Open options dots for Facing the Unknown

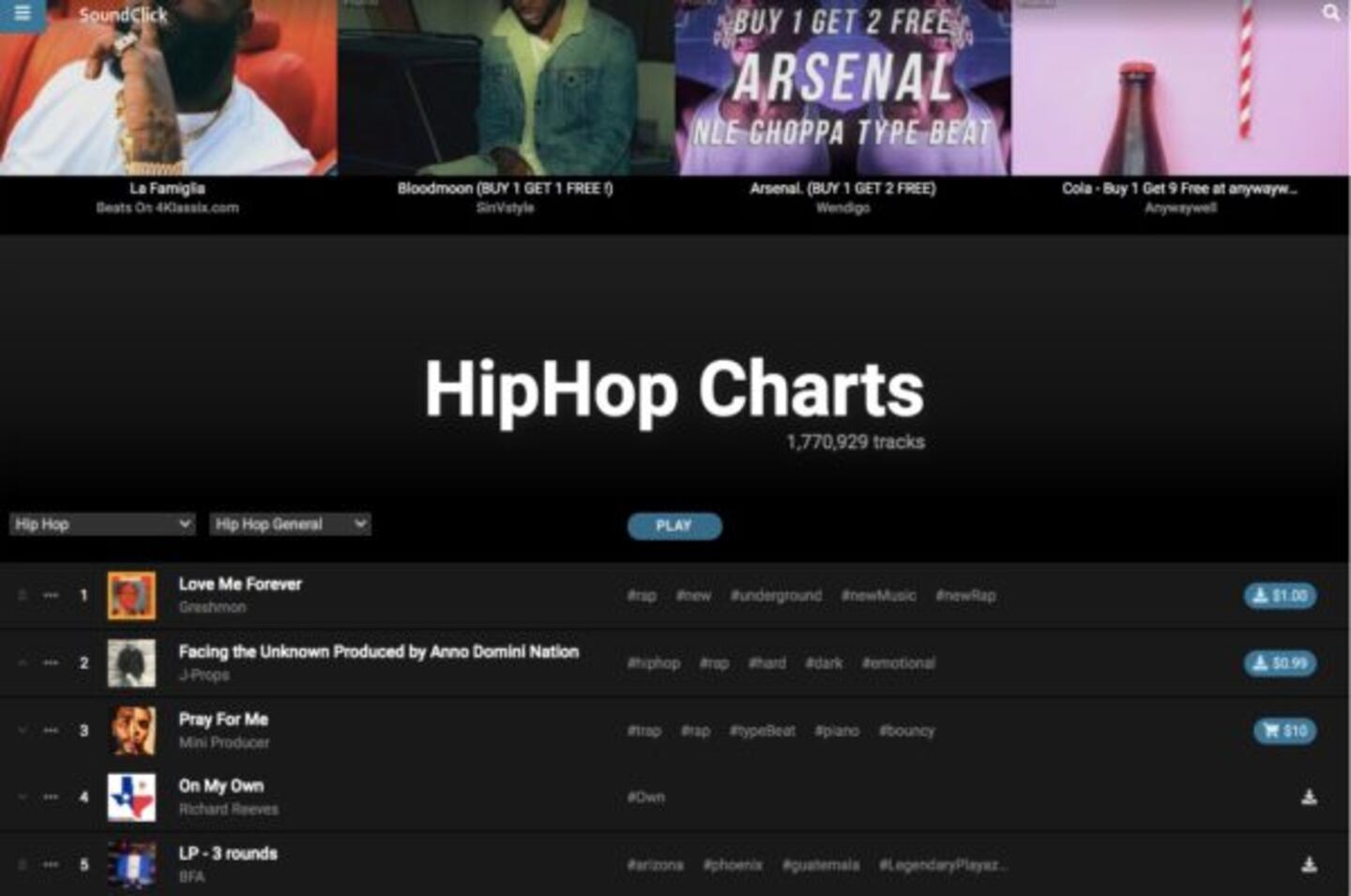click(x=51, y=662)
